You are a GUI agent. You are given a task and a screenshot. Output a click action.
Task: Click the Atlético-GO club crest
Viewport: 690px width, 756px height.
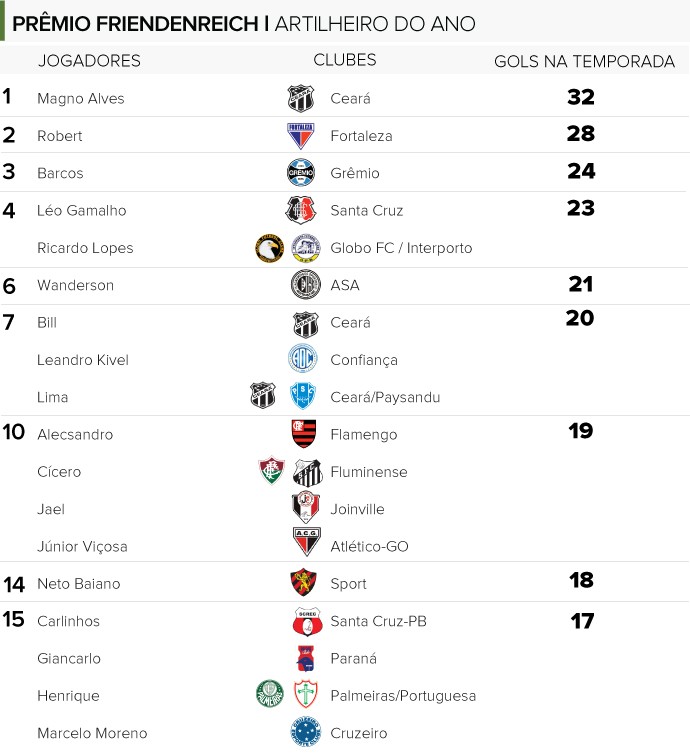tap(307, 542)
